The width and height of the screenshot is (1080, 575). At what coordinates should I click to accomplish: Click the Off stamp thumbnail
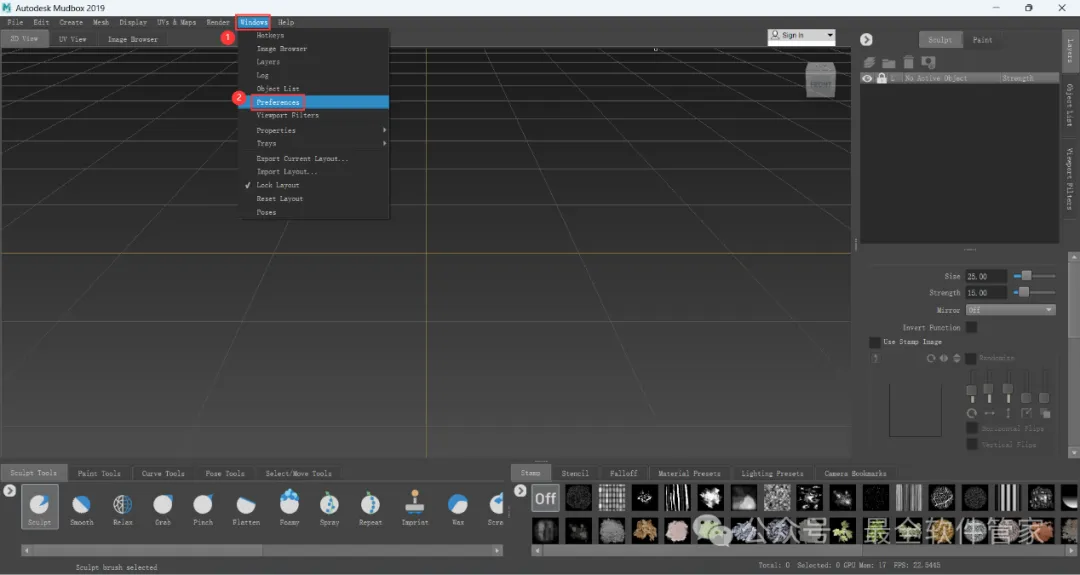point(546,498)
